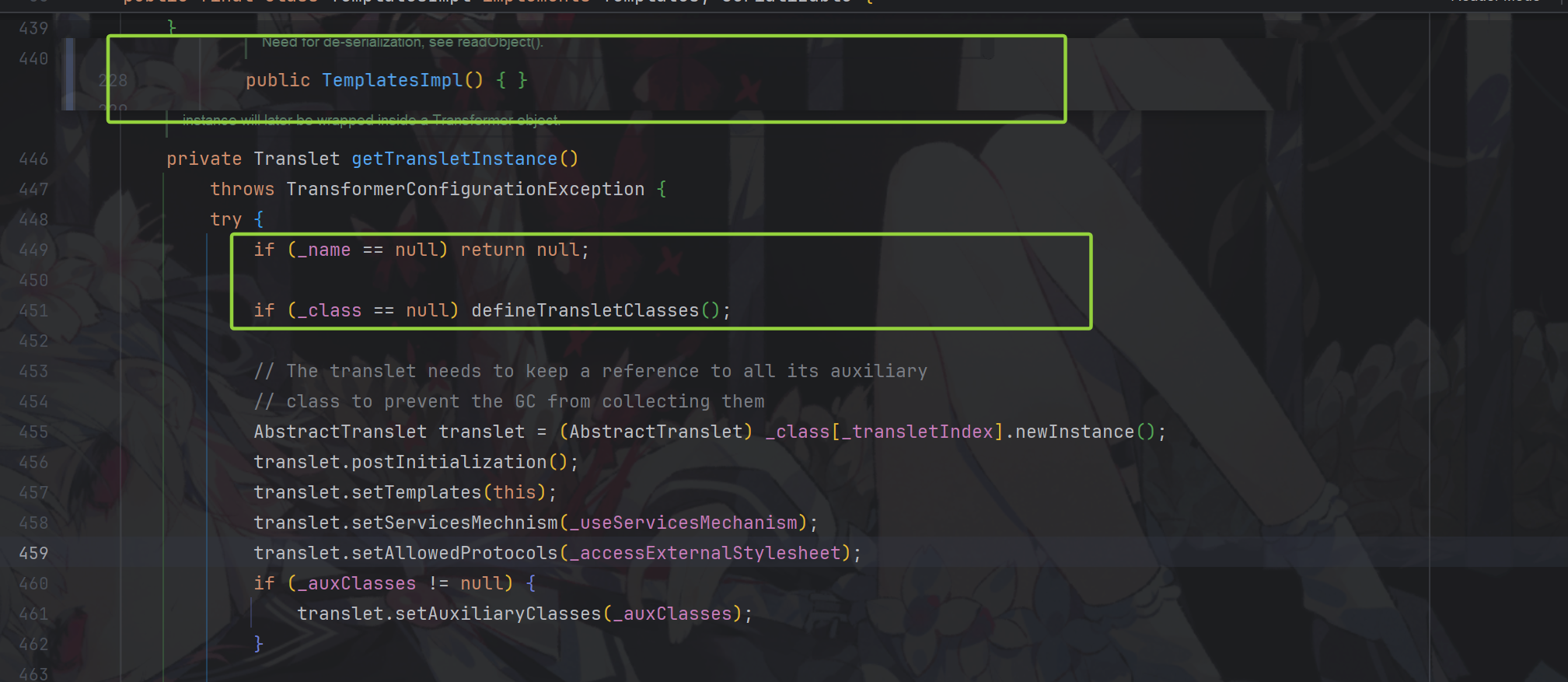Click the return keyword on line 449

[493, 250]
